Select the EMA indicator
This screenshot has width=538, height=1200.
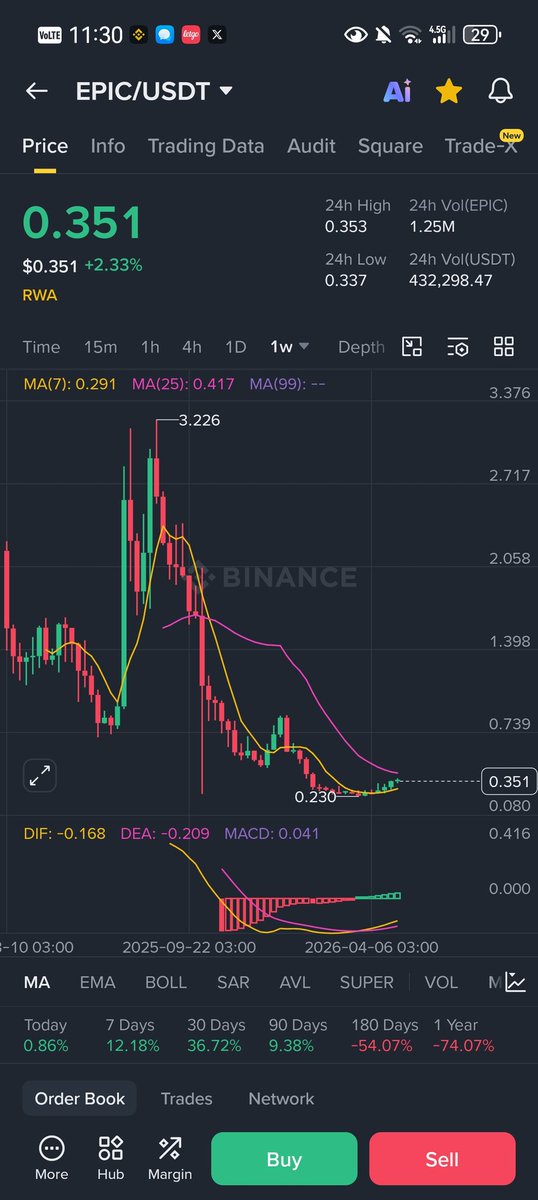97,982
